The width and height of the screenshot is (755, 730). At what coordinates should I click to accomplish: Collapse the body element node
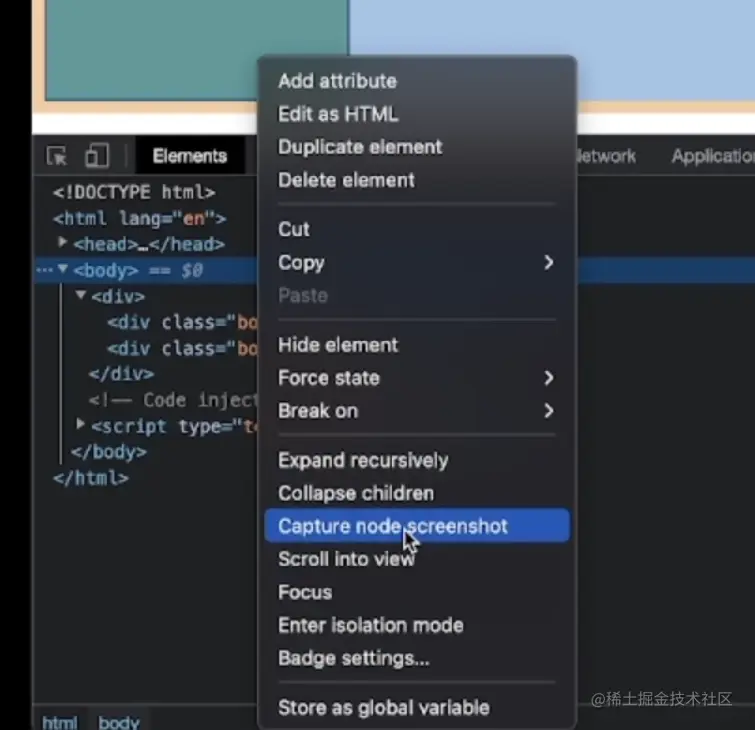click(x=63, y=268)
